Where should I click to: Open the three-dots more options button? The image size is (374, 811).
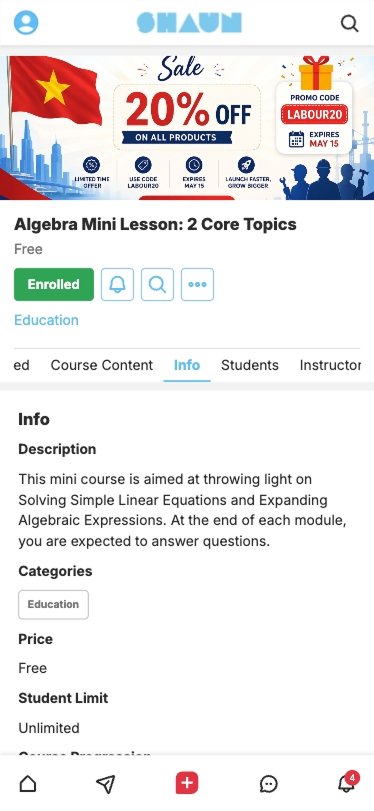coord(197,284)
